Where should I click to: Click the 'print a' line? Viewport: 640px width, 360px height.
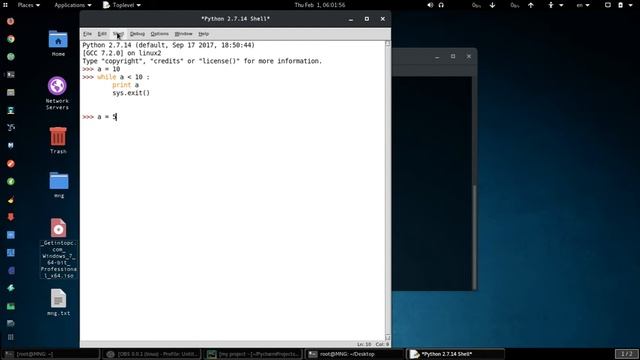125,85
